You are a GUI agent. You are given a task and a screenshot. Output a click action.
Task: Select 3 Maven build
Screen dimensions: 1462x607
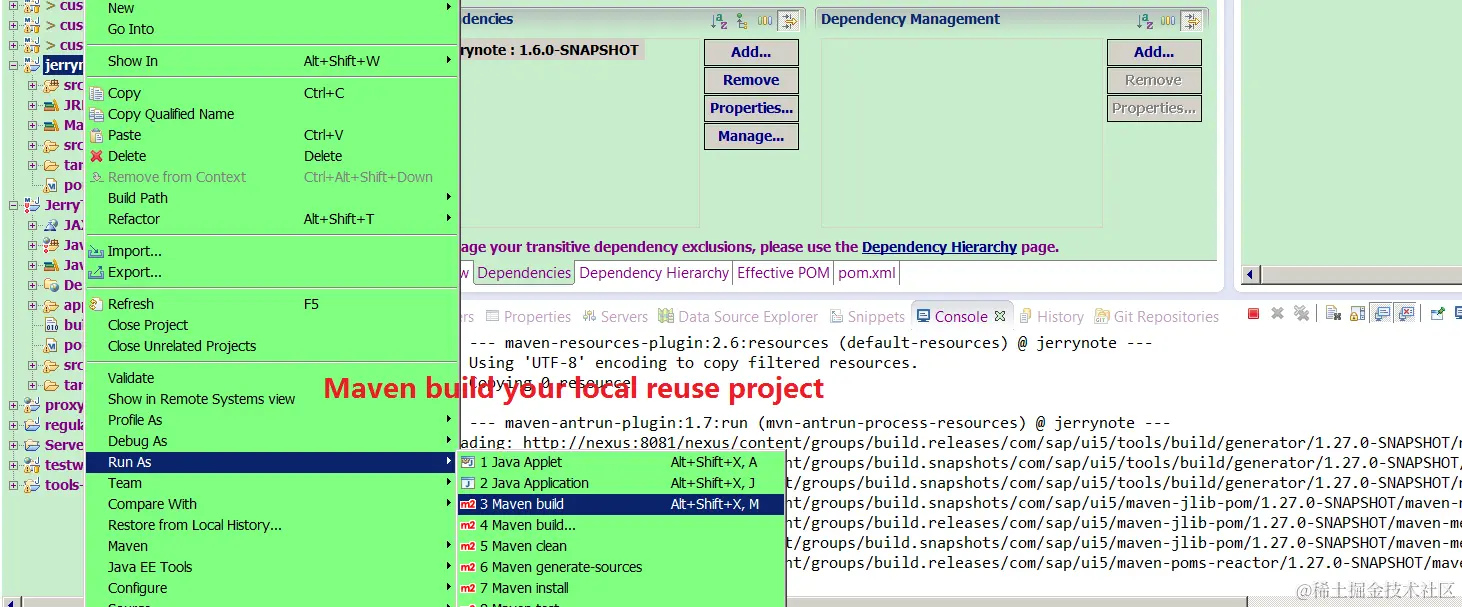coord(621,504)
